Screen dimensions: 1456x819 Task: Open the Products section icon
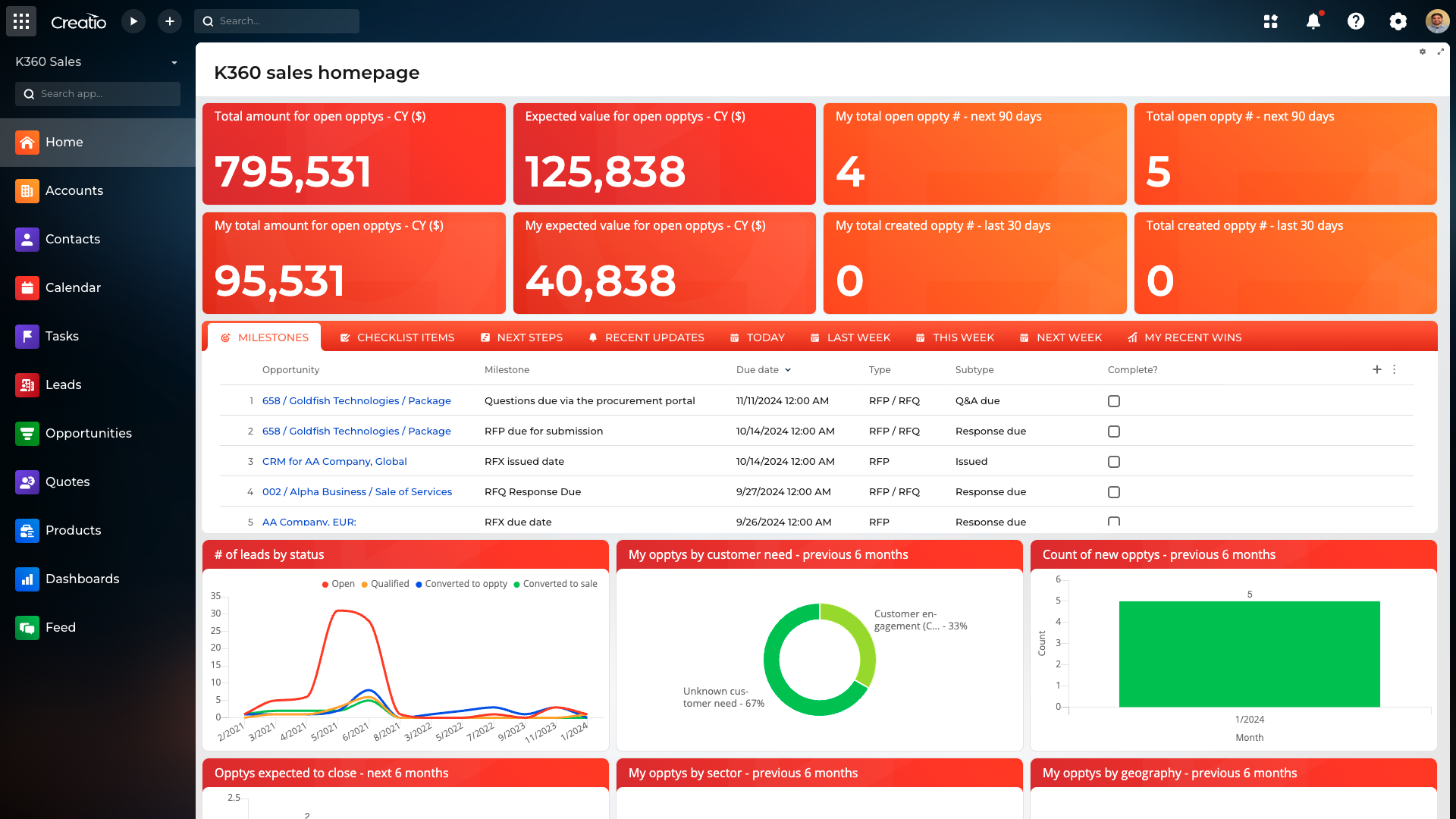click(27, 531)
